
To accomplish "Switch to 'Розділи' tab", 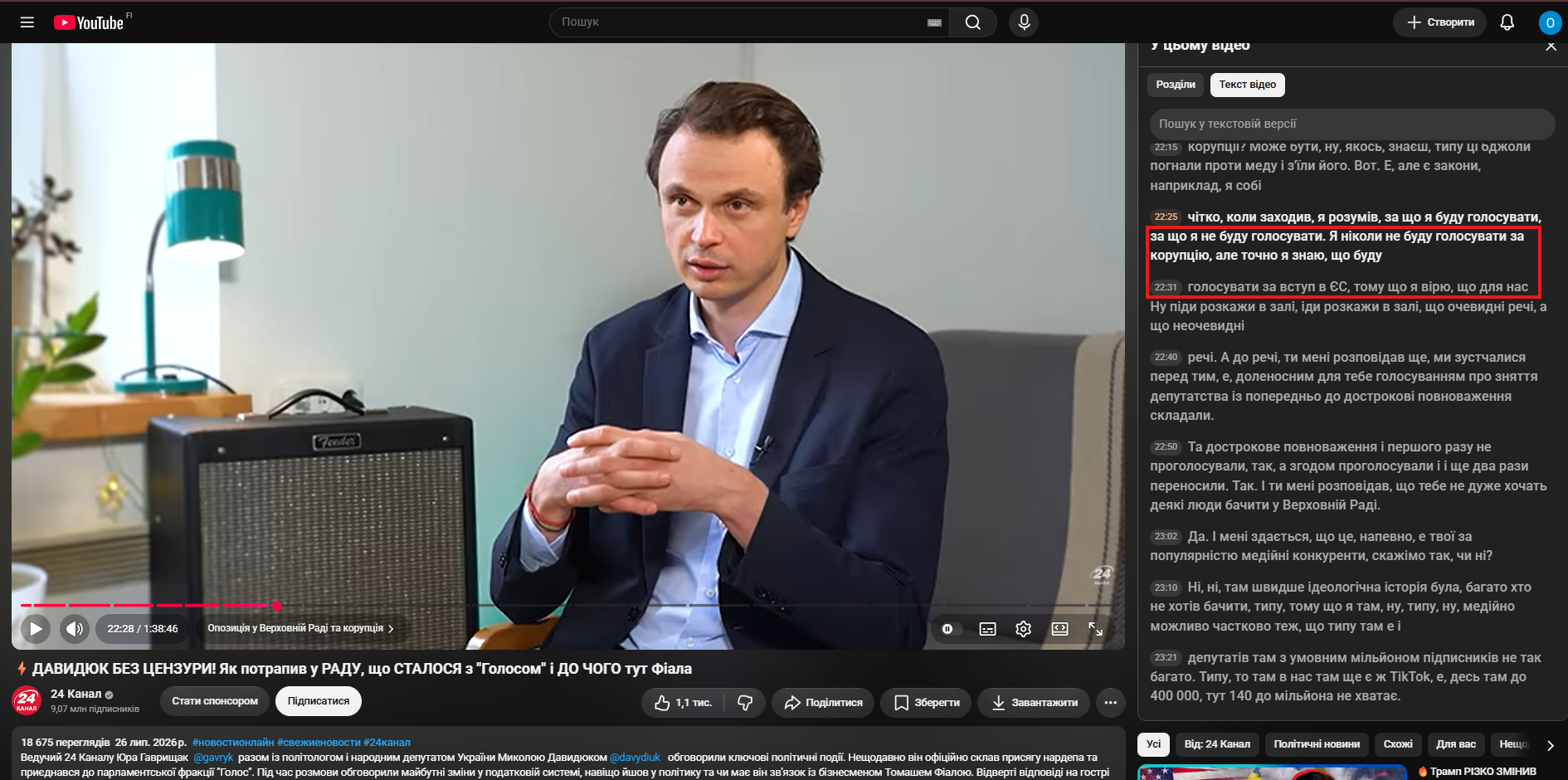I will [x=1176, y=85].
